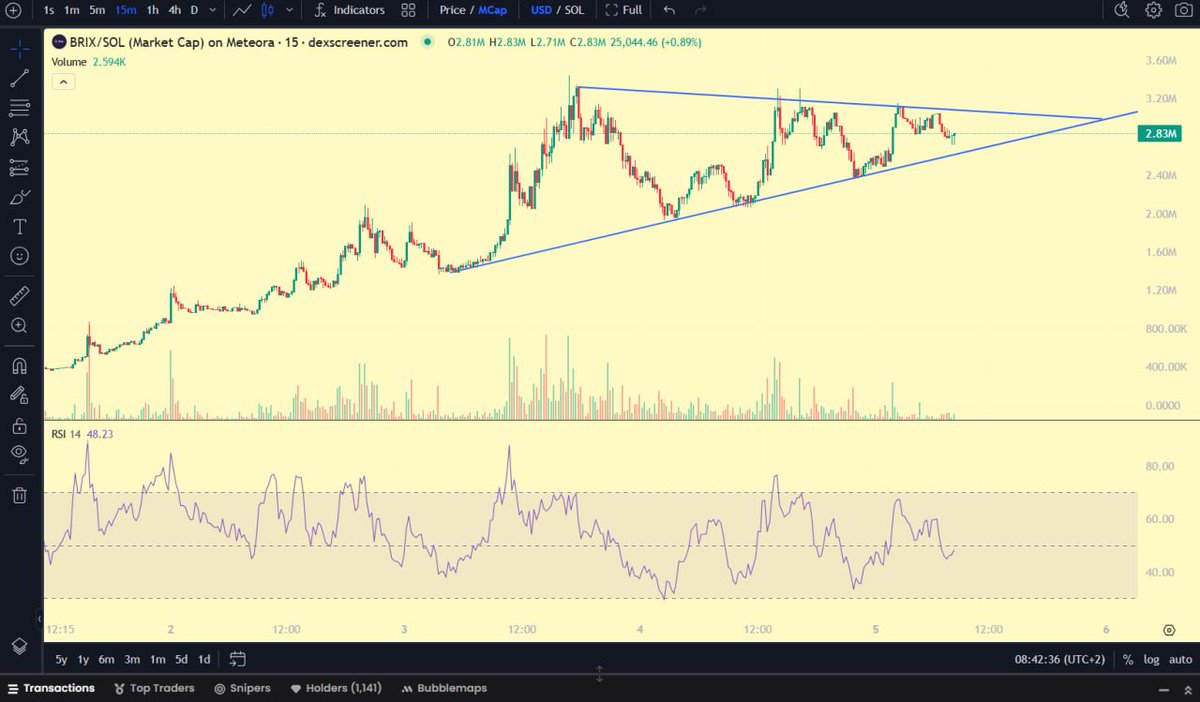Open the Fibonacci/horizontal lines tool group
This screenshot has width=1200, height=702.
pos(19,107)
